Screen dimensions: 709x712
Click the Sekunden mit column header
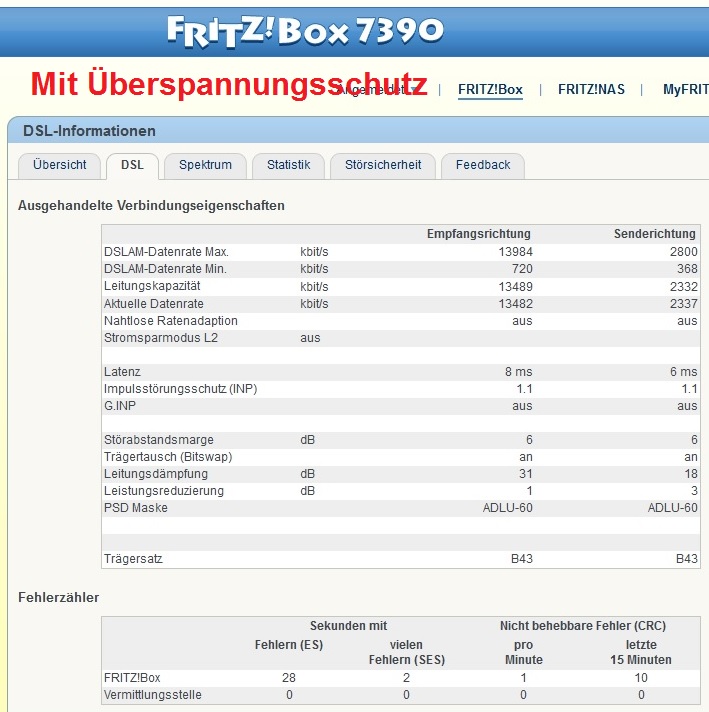point(348,626)
